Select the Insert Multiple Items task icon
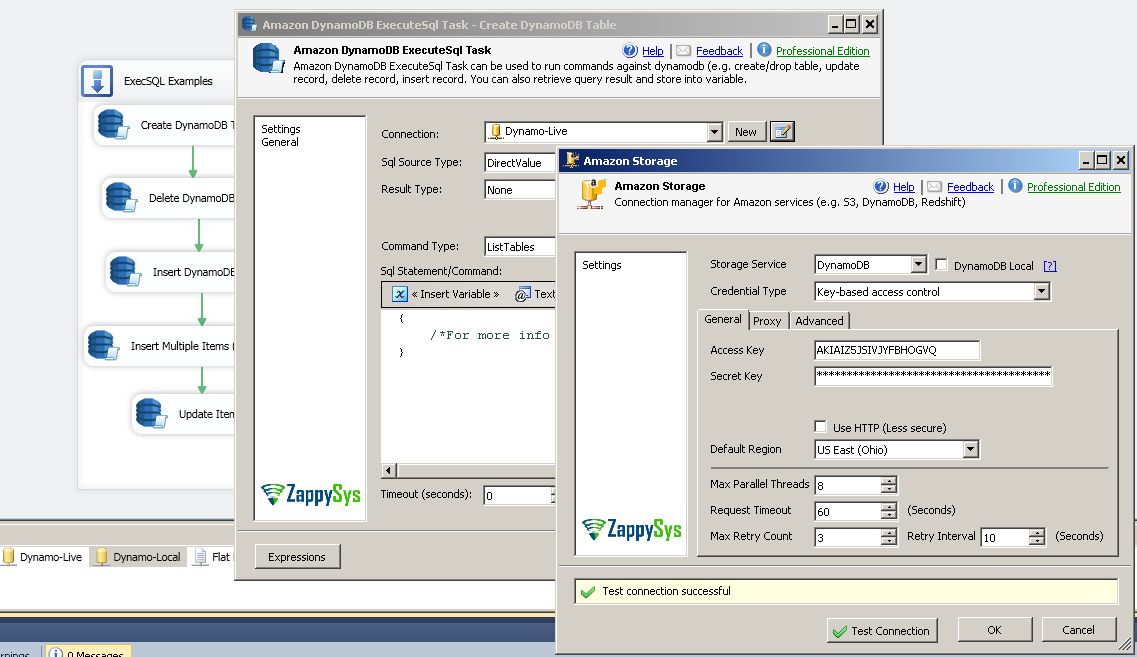Screen dimensions: 1137x657 pos(103,345)
